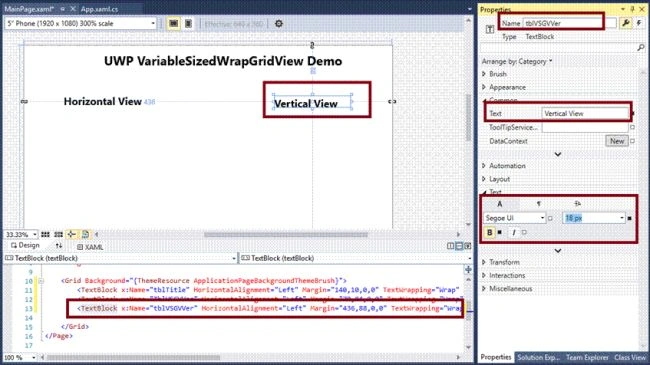The image size is (650, 365).
Task: Click the Text property field
Action: click(x=585, y=113)
